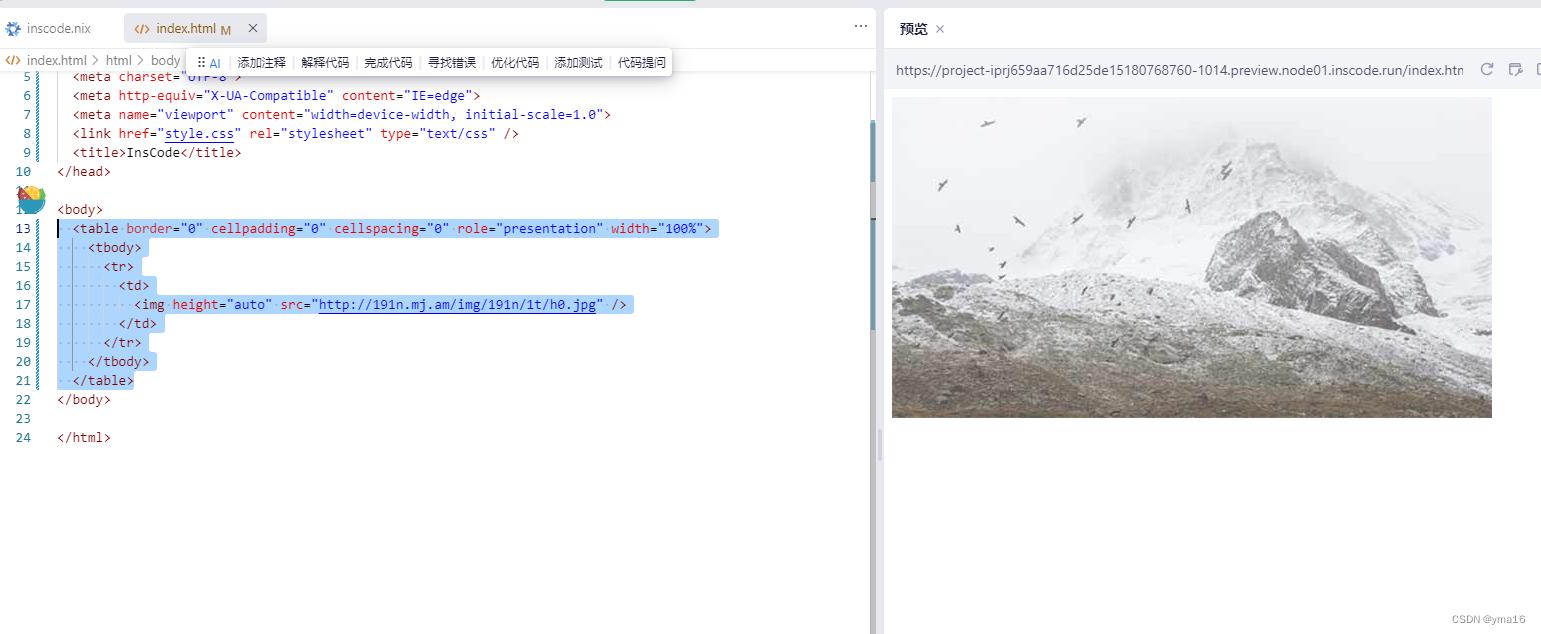Click the preview edit window icon
This screenshot has height=634, width=1541.
click(1516, 69)
